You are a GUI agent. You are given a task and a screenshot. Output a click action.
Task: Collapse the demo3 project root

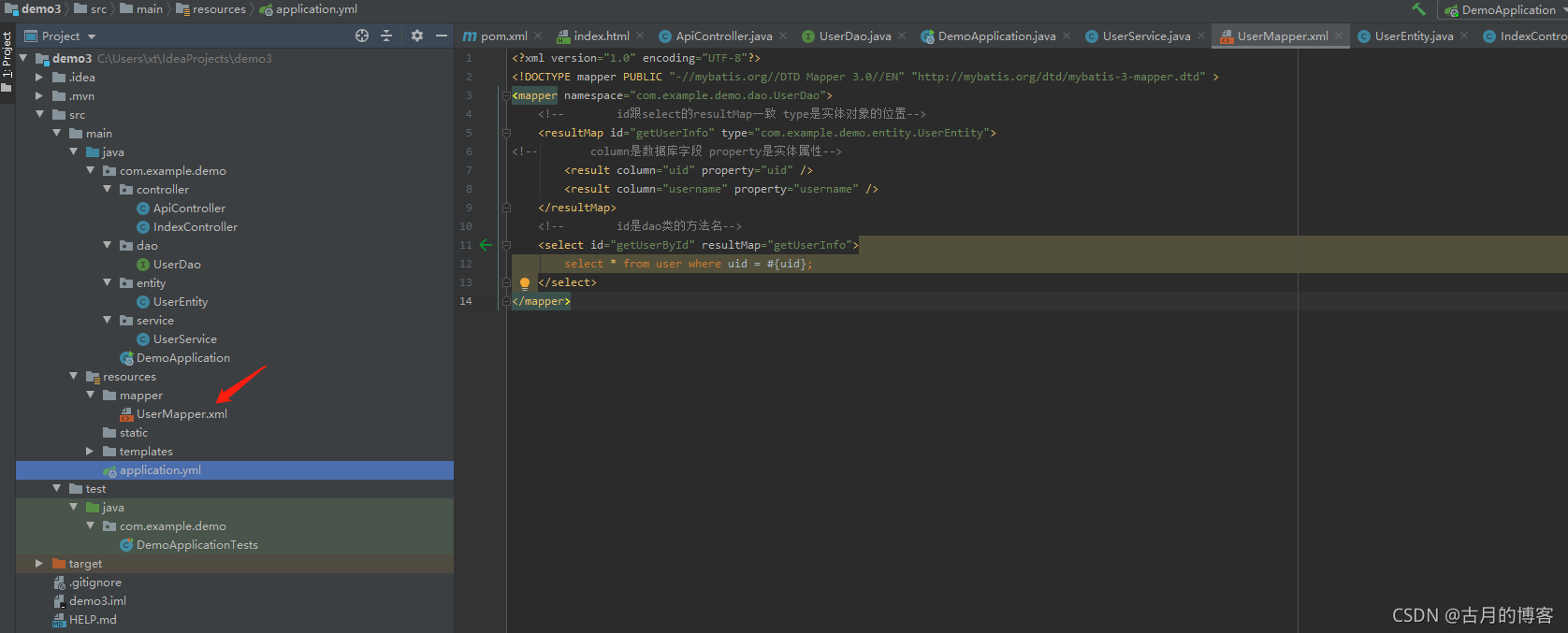(x=23, y=58)
